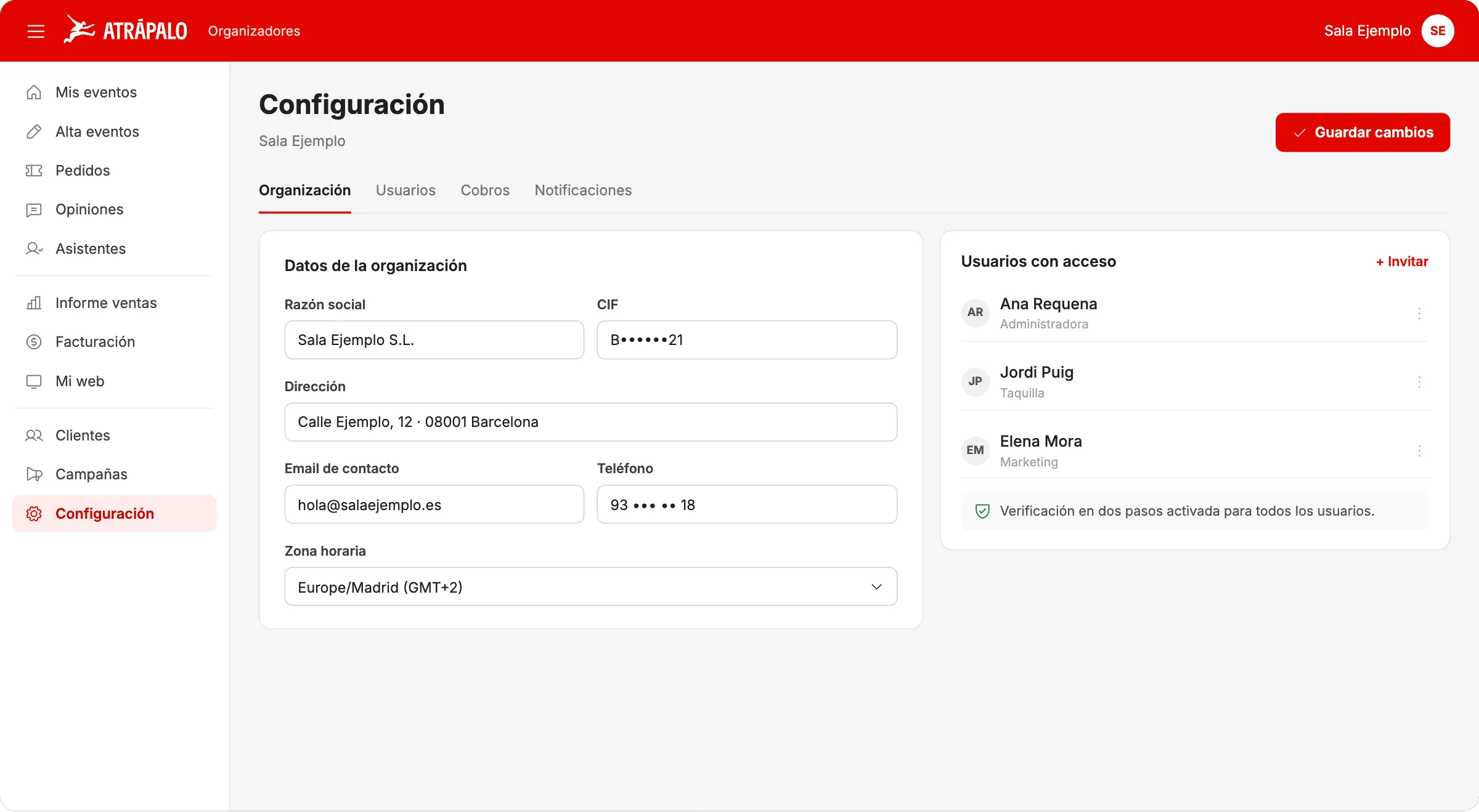Image resolution: width=1479 pixels, height=812 pixels.
Task: Open the hamburger menu
Action: pos(36,31)
